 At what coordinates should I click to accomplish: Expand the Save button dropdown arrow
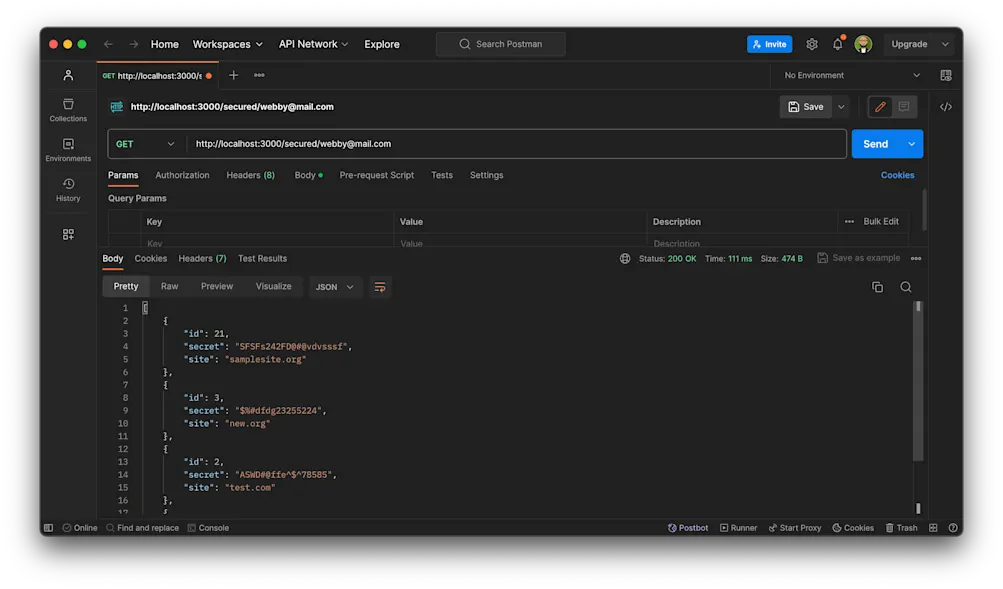pos(841,107)
